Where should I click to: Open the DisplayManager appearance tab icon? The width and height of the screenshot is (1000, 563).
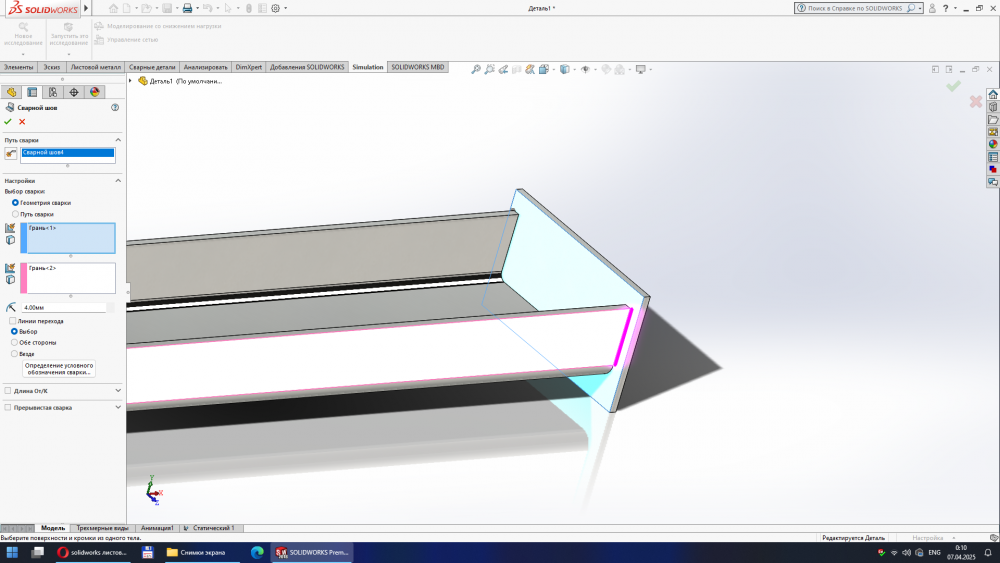pyautogui.click(x=95, y=92)
